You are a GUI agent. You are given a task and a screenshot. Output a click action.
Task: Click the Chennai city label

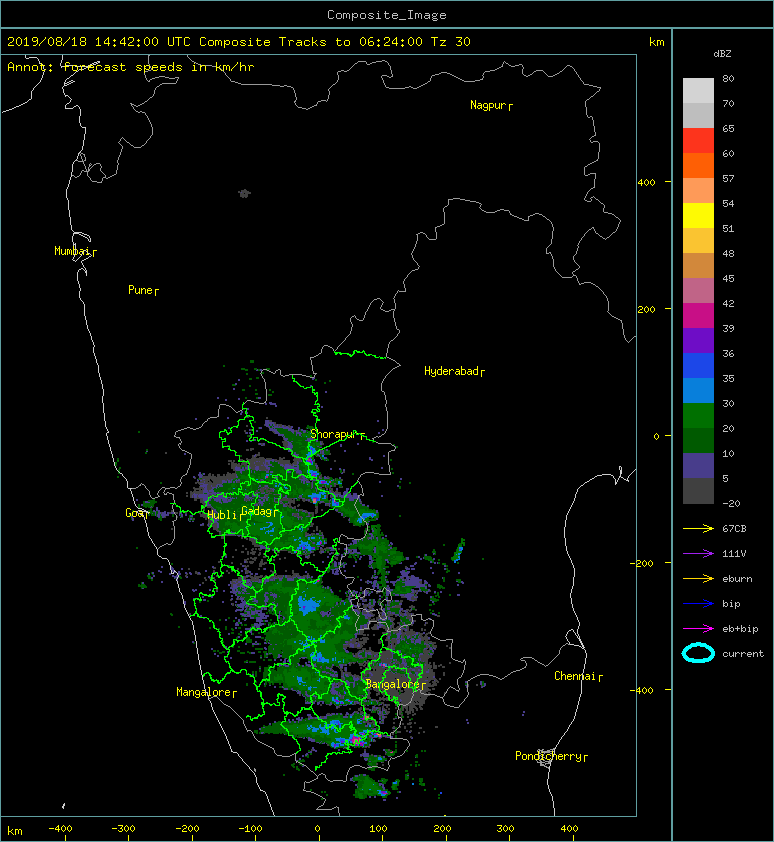pos(575,676)
